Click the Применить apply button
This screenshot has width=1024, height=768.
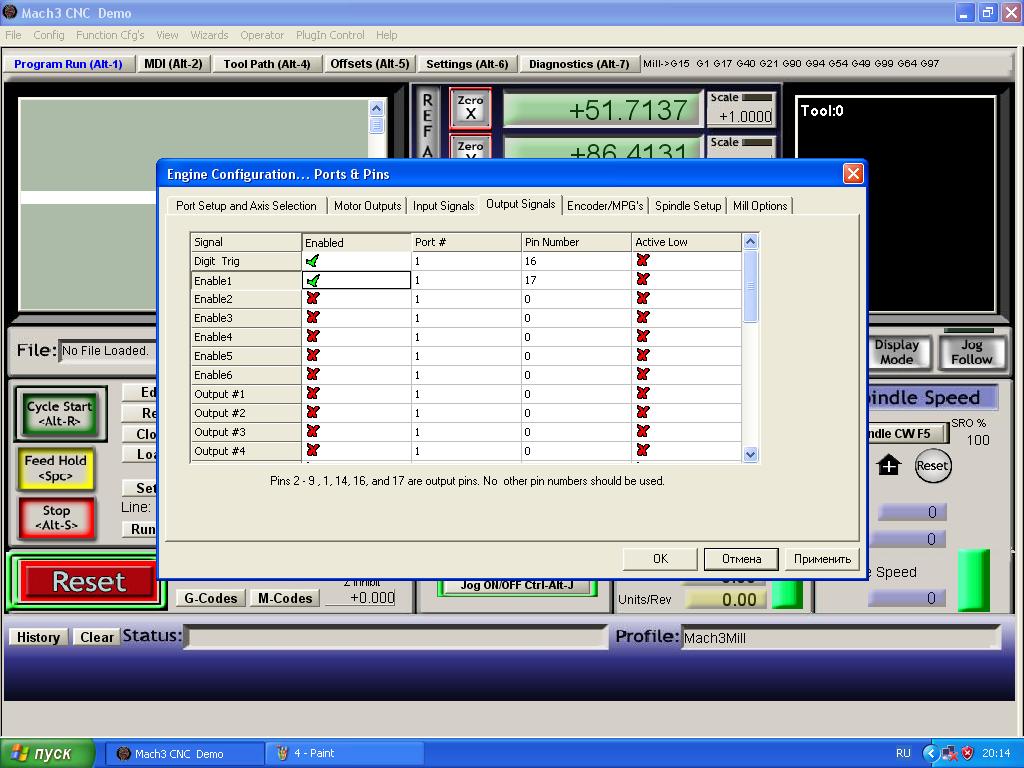[x=822, y=559]
